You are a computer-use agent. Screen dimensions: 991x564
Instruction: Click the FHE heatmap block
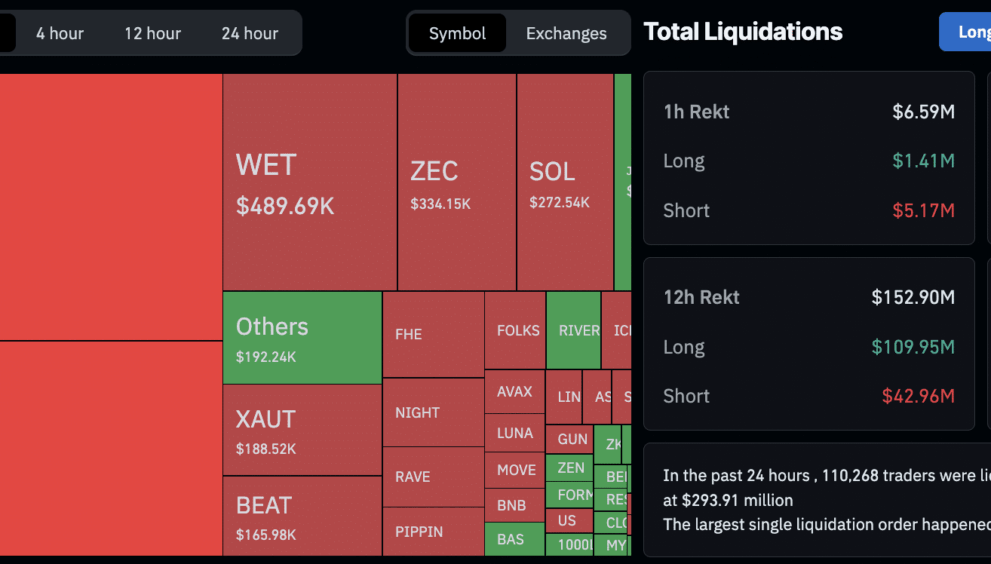432,334
